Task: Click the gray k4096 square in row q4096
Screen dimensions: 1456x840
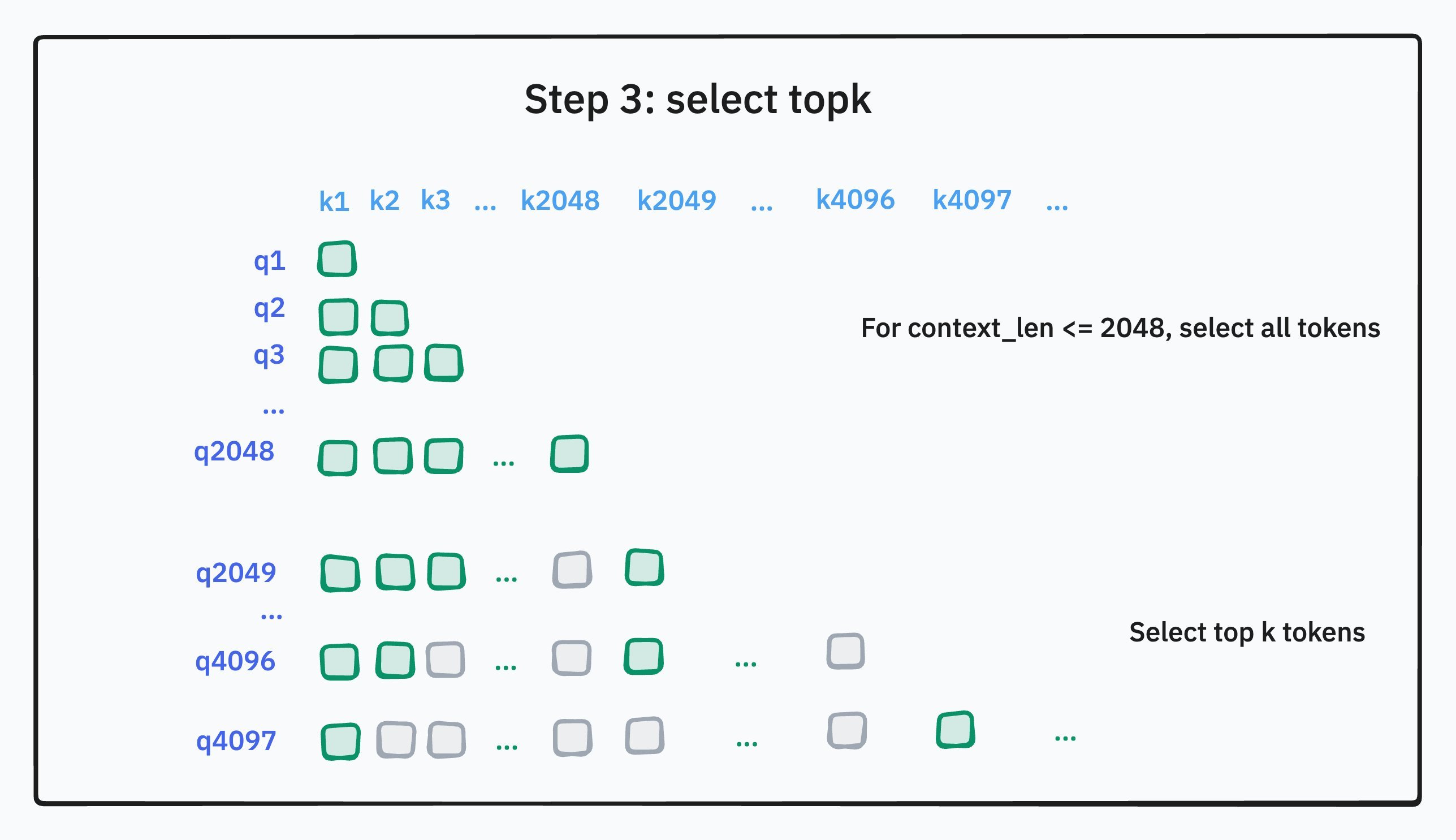Action: click(845, 651)
